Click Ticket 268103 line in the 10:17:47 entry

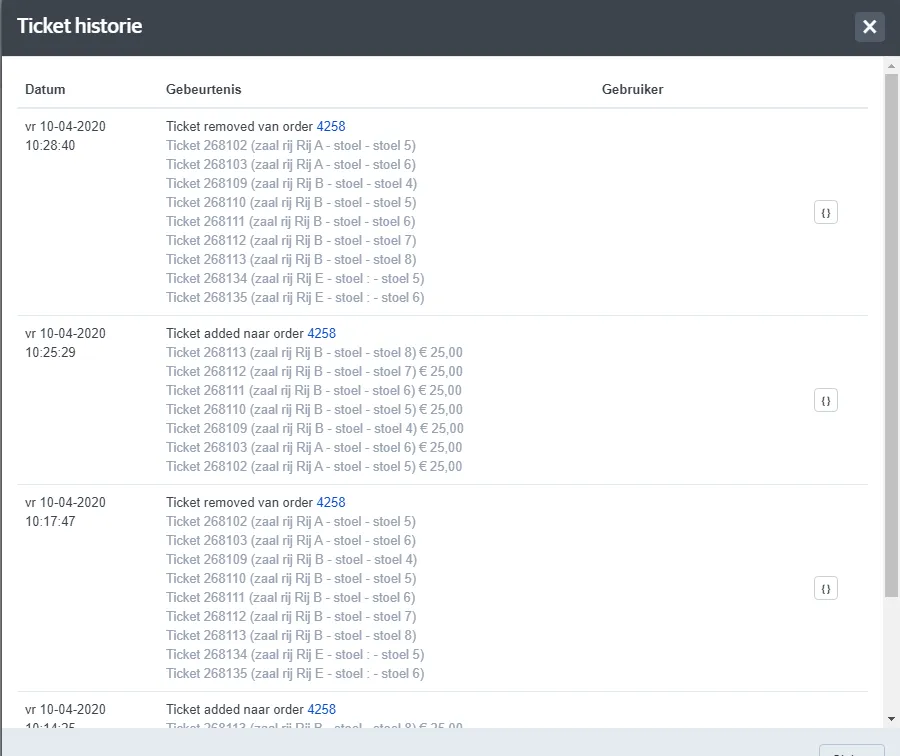pyautogui.click(x=291, y=540)
